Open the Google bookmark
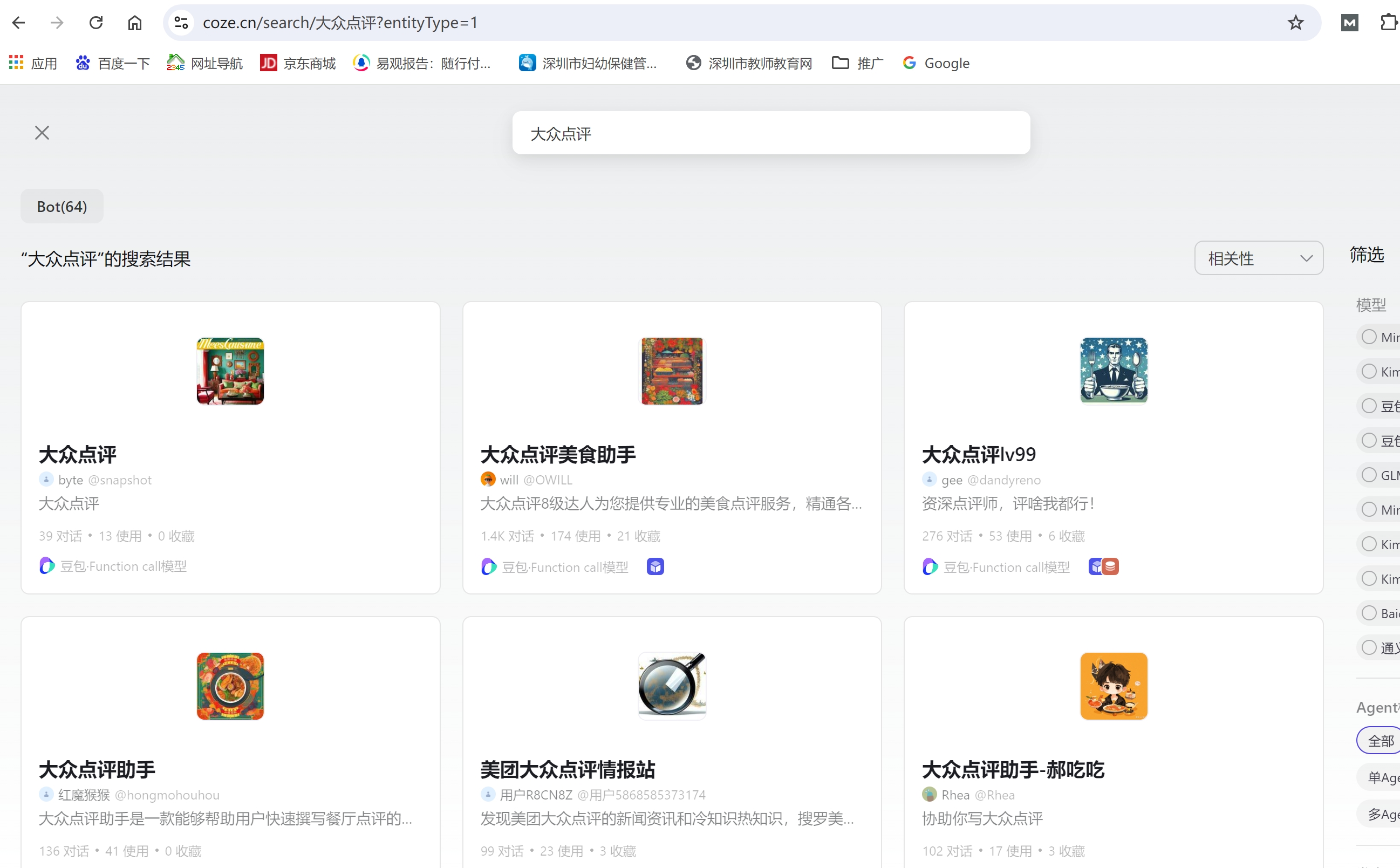 point(935,63)
